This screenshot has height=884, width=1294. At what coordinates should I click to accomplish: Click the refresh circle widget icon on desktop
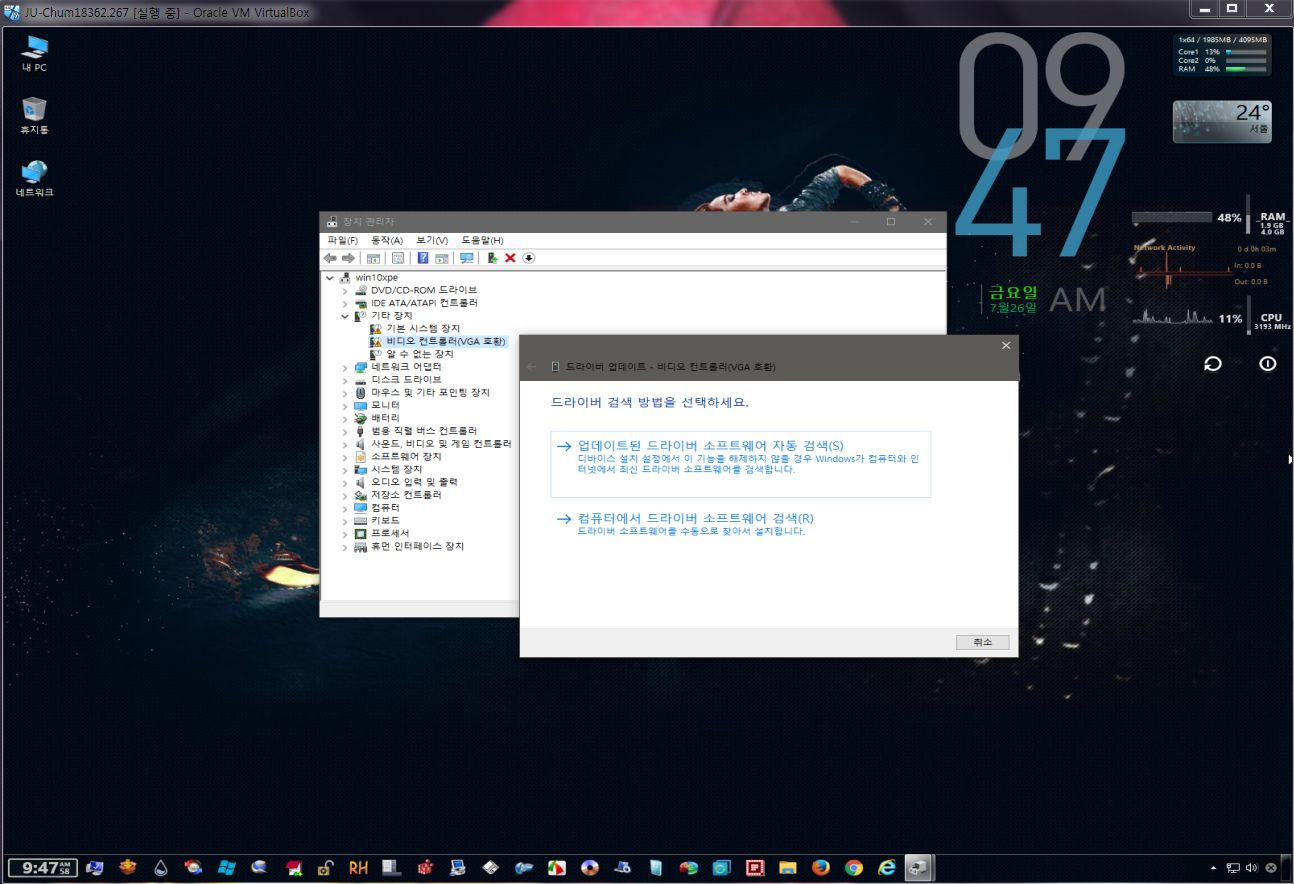click(1212, 364)
